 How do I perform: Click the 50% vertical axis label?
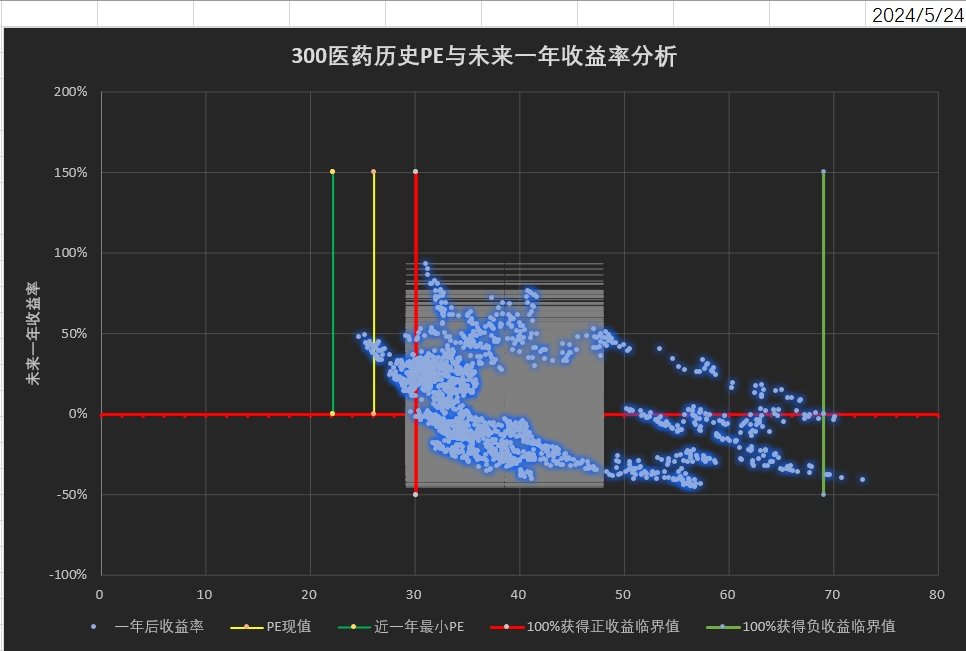(74, 333)
